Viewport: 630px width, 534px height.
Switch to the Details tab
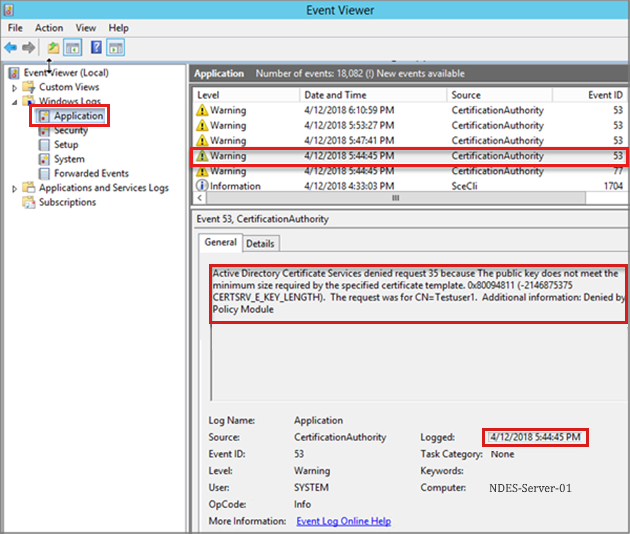pyautogui.click(x=260, y=243)
